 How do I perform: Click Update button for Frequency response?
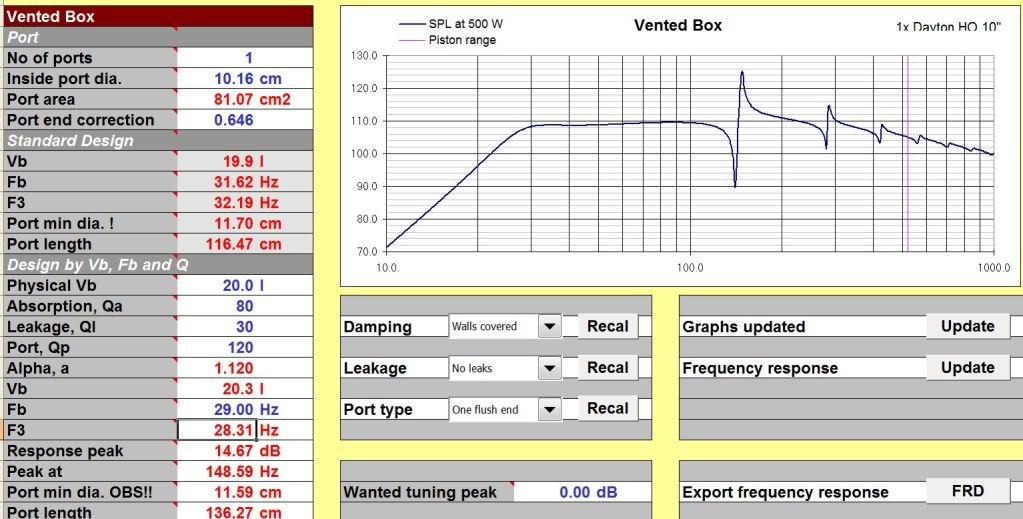[x=968, y=368]
